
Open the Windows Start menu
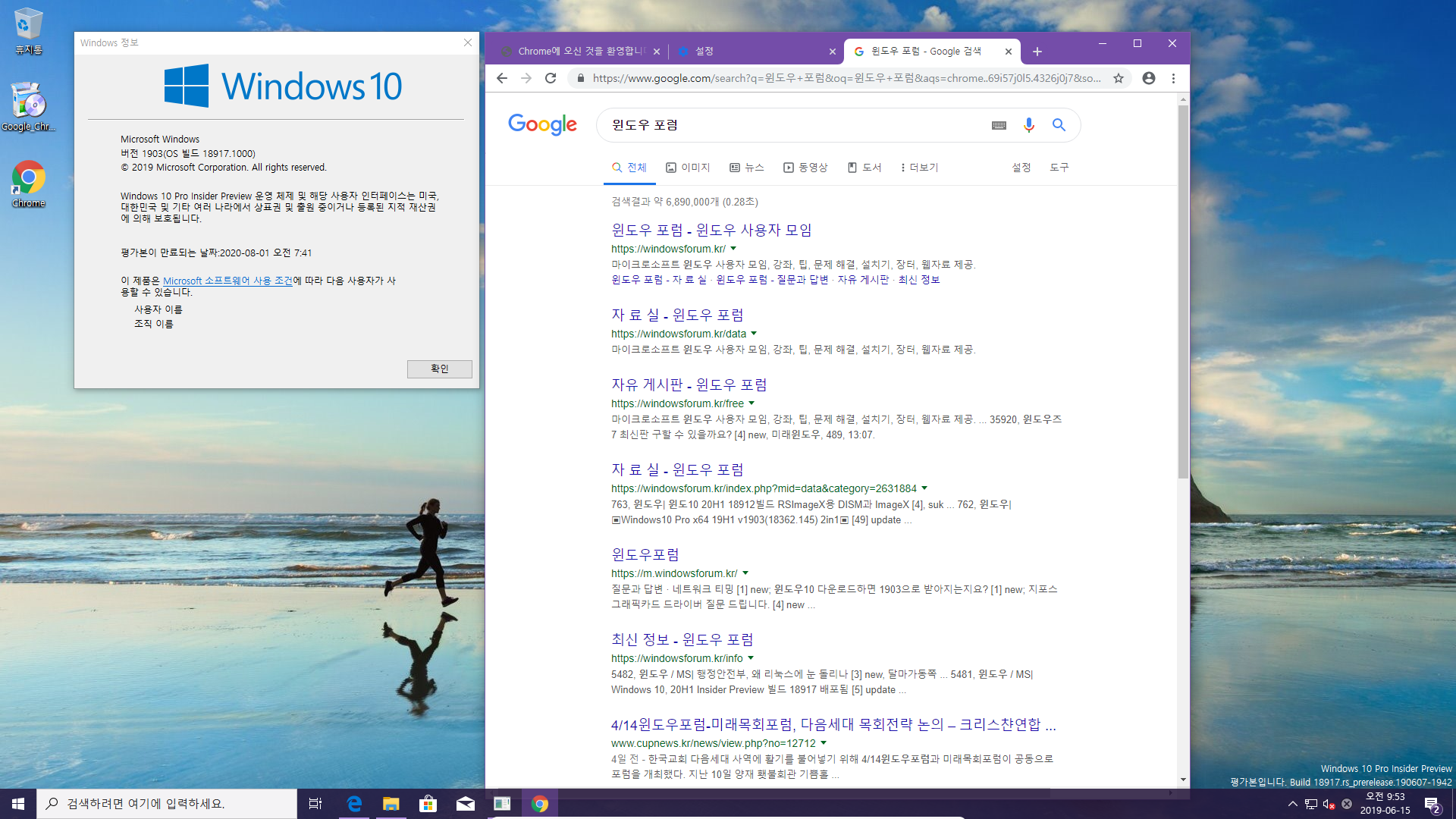point(18,804)
